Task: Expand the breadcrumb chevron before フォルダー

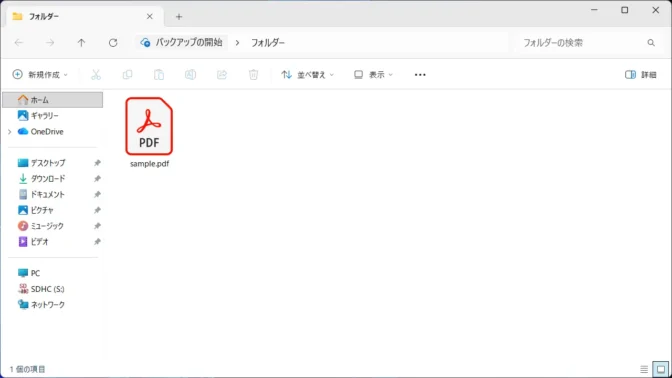Action: (x=237, y=42)
